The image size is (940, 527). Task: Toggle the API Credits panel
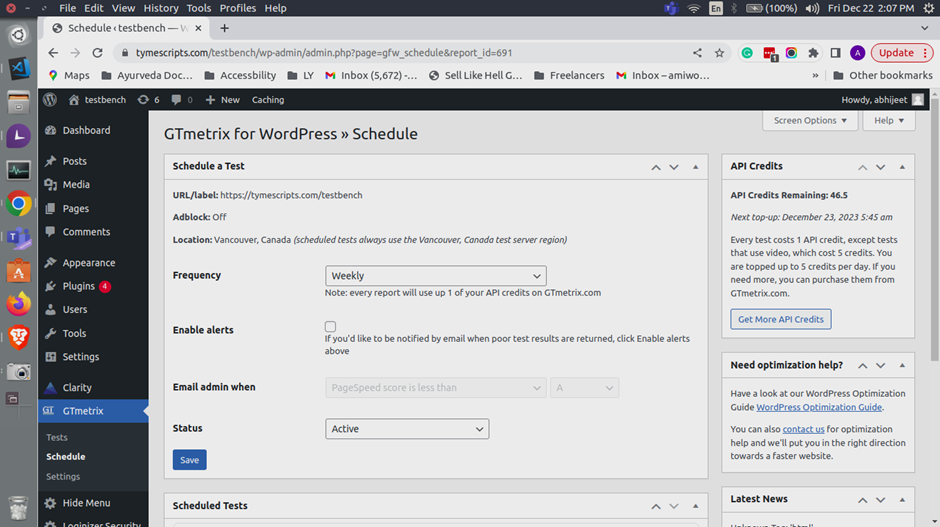pyautogui.click(x=903, y=167)
